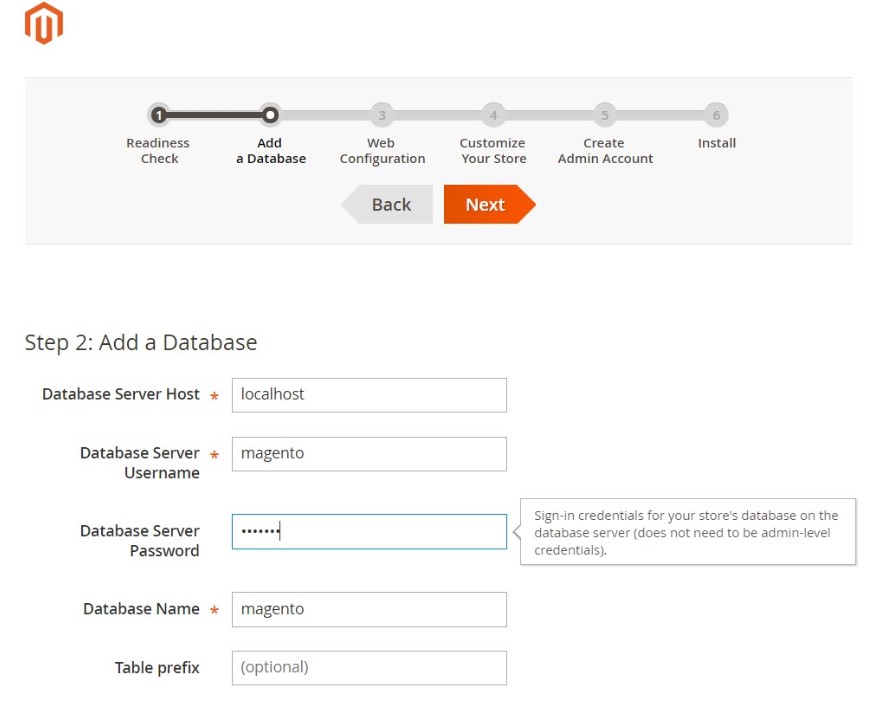Screen dimensions: 874x714
Task: Click step 6 Install circle
Action: (x=716, y=115)
